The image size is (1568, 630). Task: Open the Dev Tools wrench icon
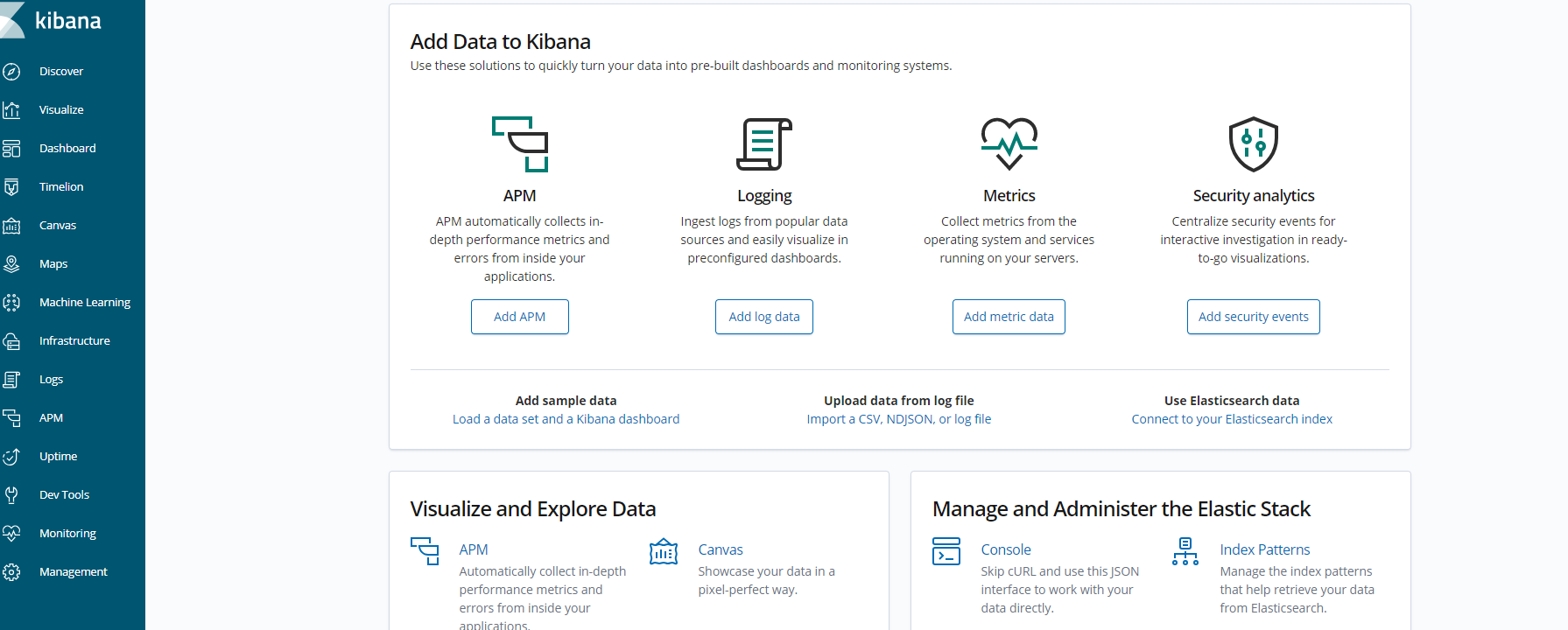[x=11, y=495]
